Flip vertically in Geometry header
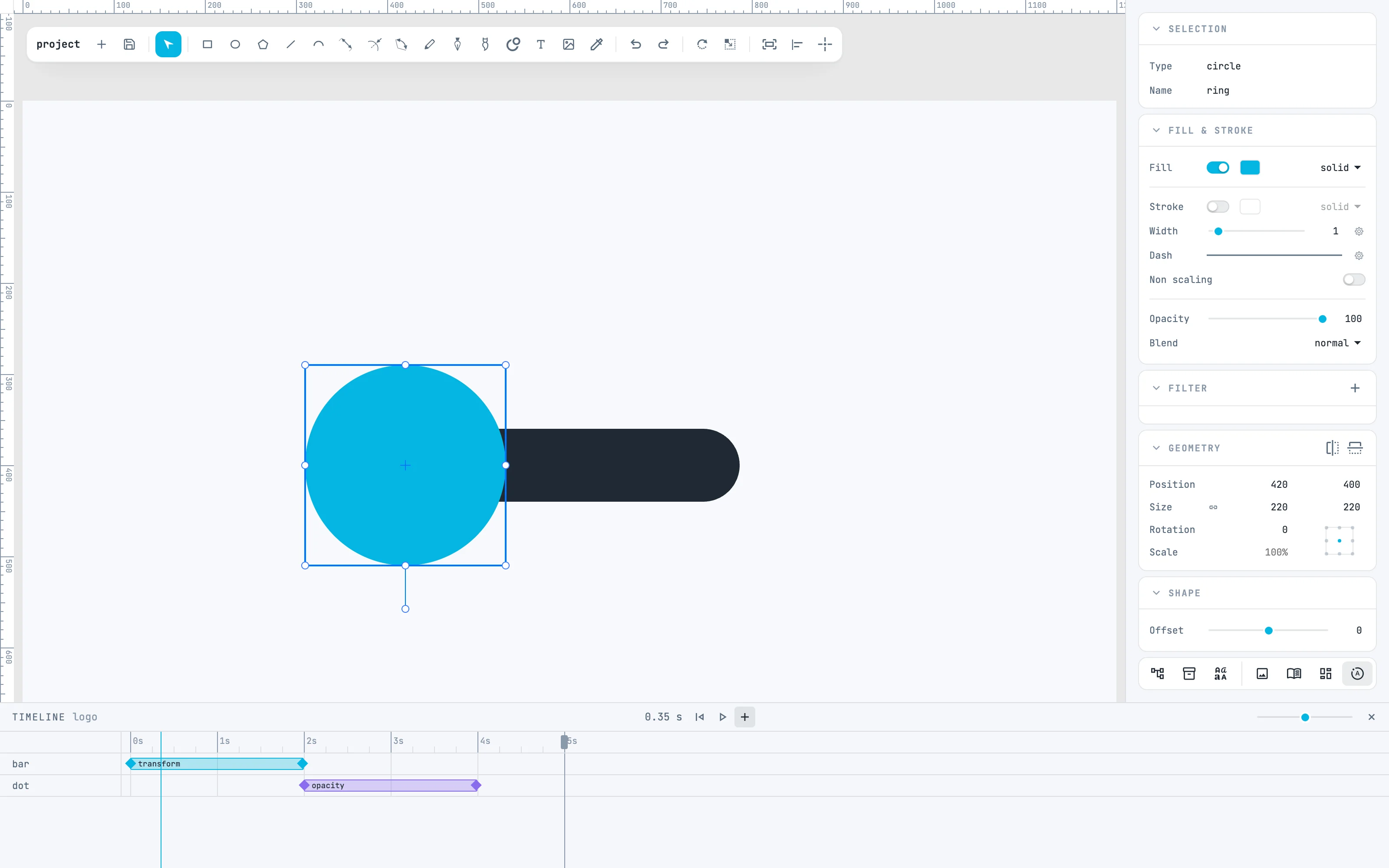Image resolution: width=1389 pixels, height=868 pixels. point(1355,448)
